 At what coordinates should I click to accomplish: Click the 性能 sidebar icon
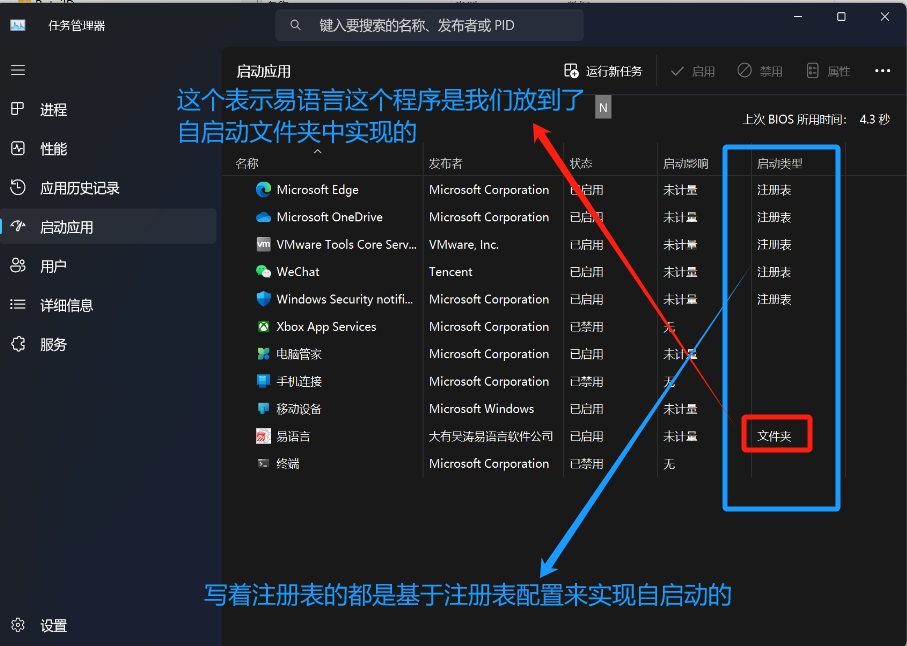(18, 148)
